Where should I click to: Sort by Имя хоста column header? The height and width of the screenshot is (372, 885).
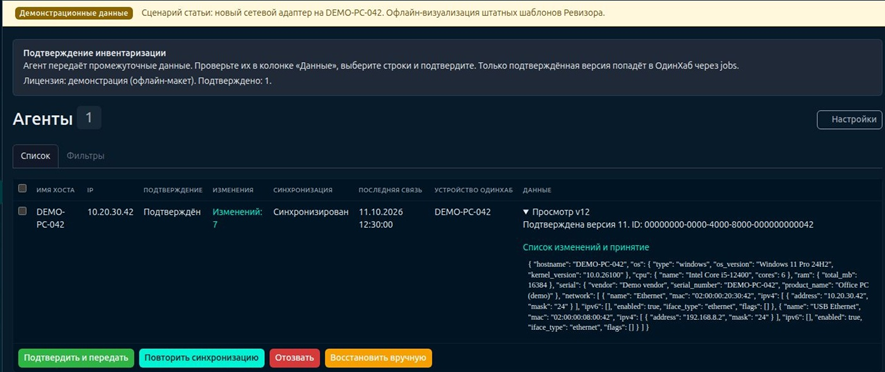click(55, 190)
